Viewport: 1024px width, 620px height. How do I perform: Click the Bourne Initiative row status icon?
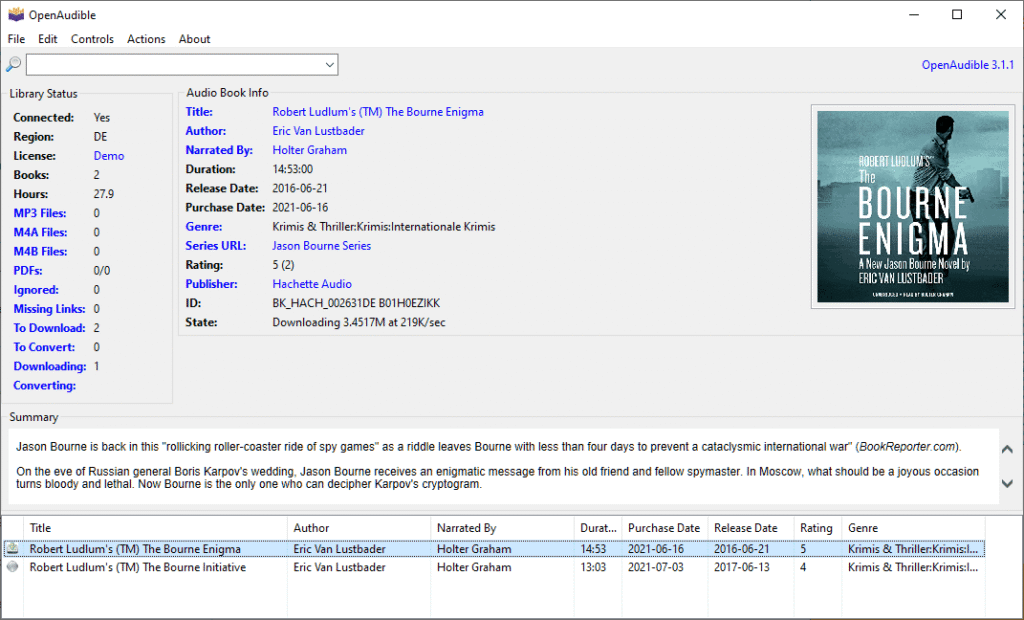coord(12,567)
